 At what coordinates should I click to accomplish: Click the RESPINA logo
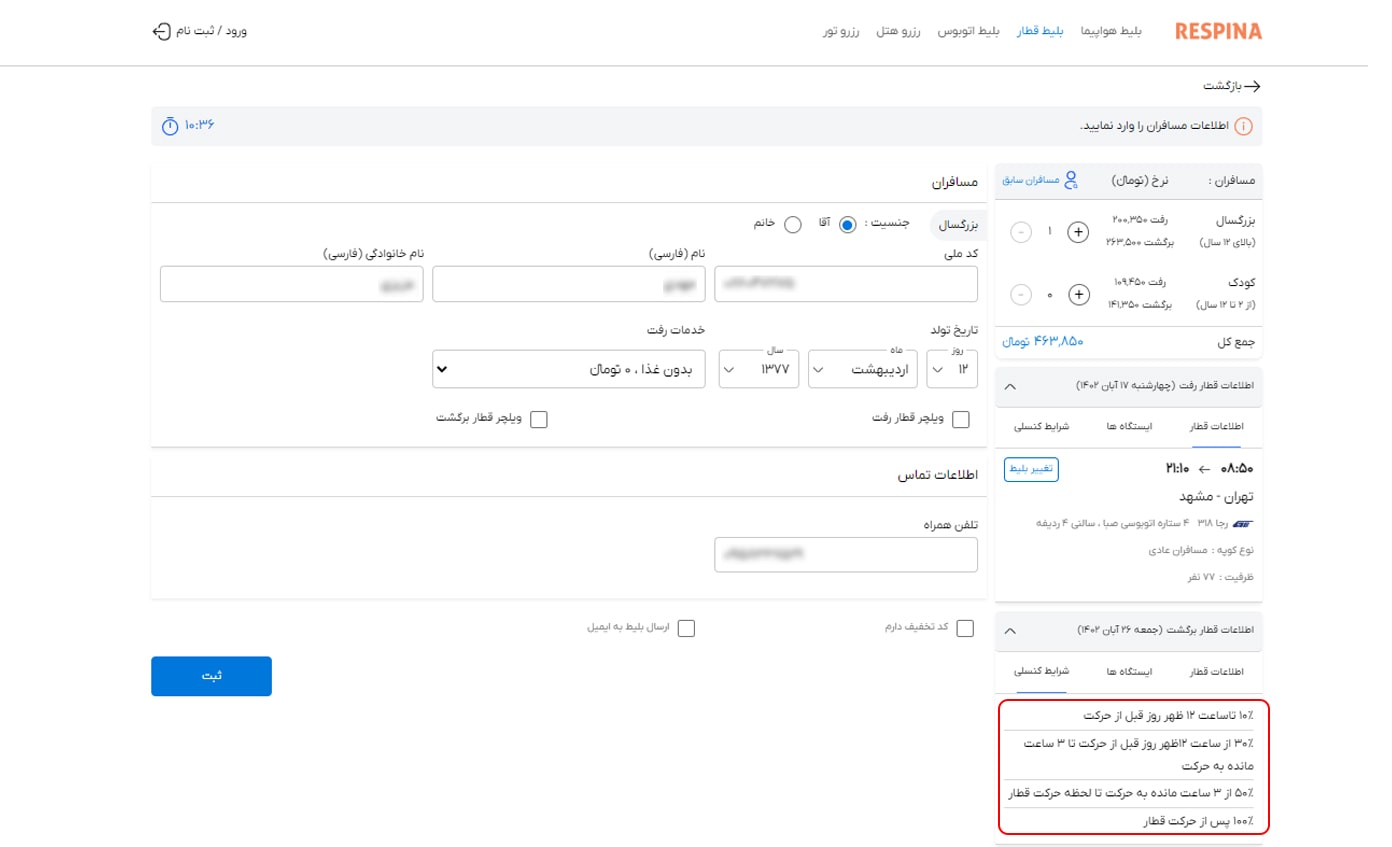(1218, 31)
